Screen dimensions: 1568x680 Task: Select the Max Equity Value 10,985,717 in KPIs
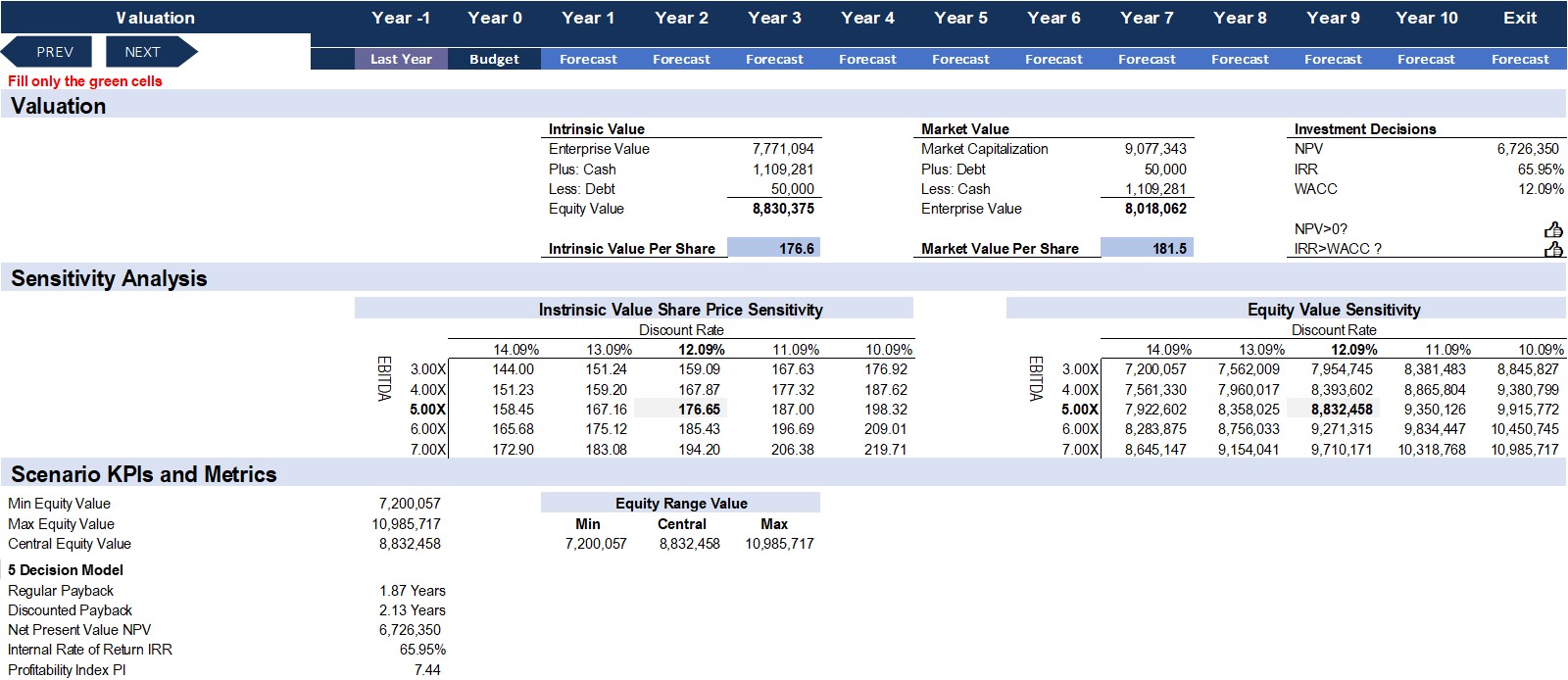tap(406, 524)
